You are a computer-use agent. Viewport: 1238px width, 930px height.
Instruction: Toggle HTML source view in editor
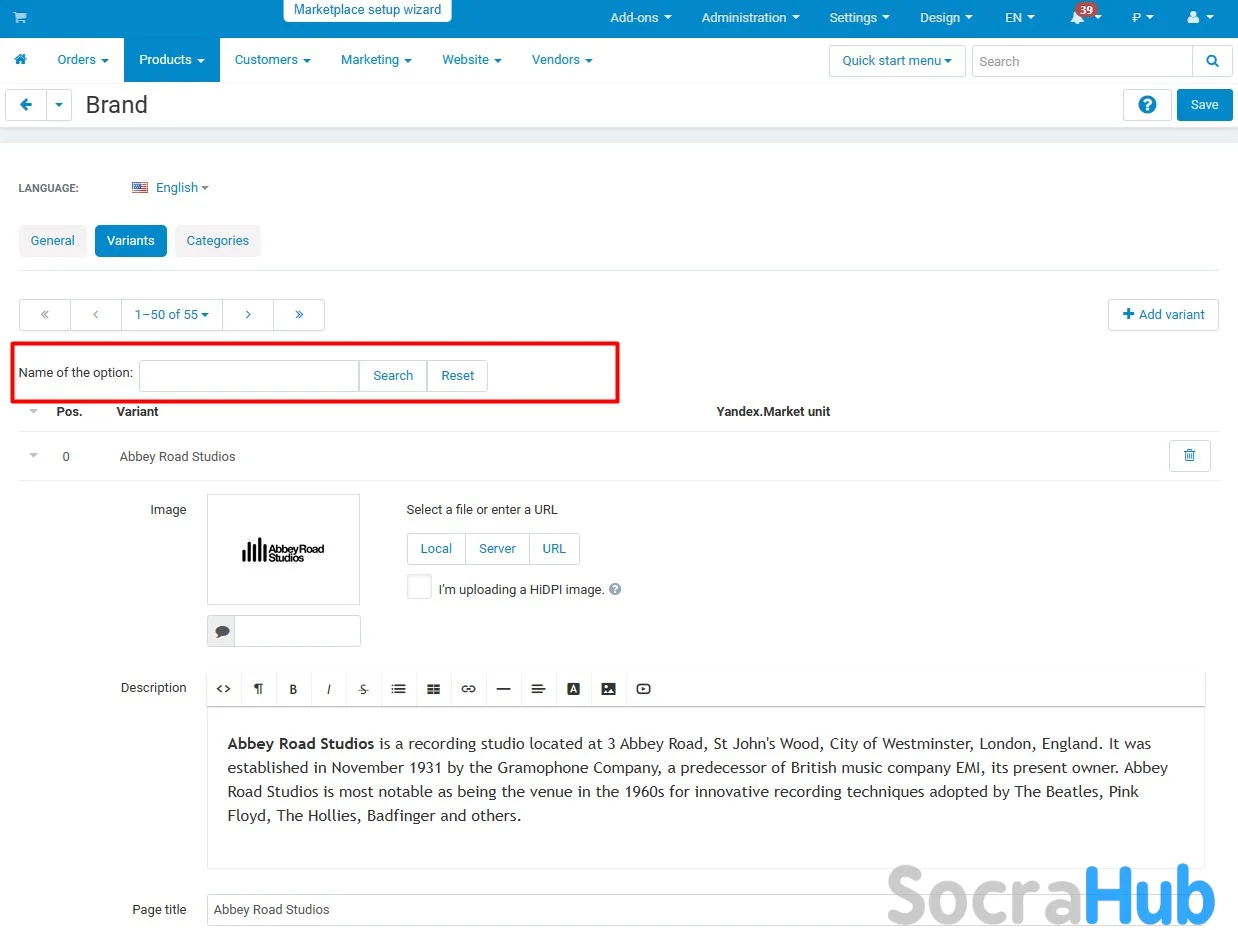[x=224, y=689]
